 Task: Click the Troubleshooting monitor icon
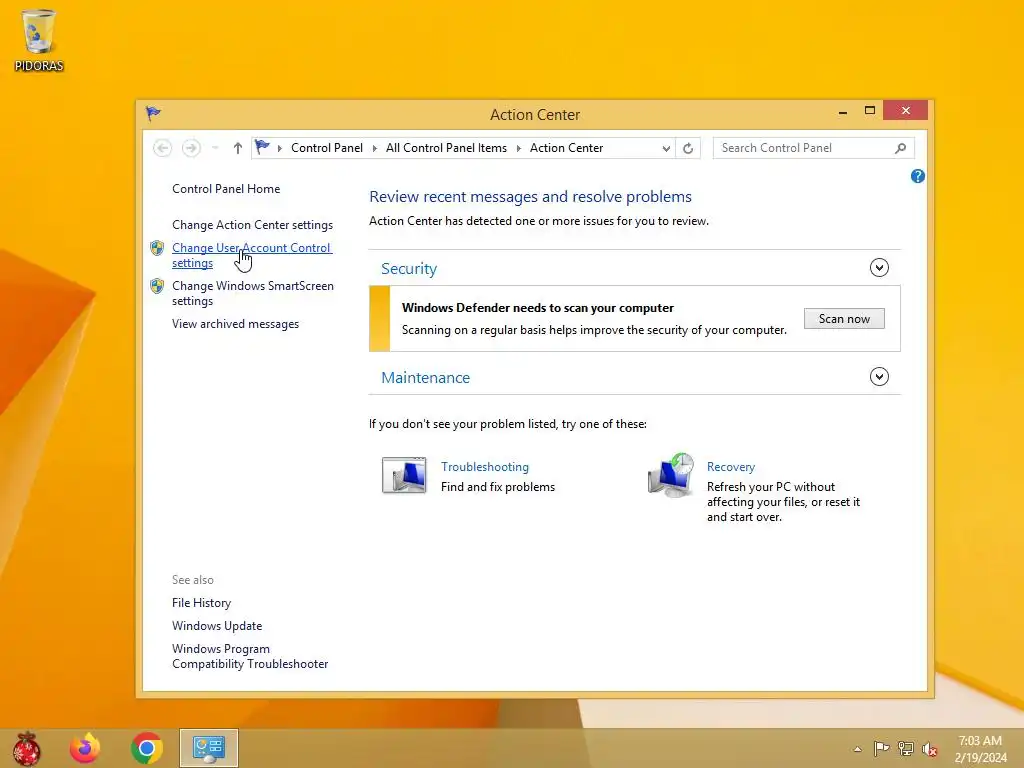click(404, 475)
